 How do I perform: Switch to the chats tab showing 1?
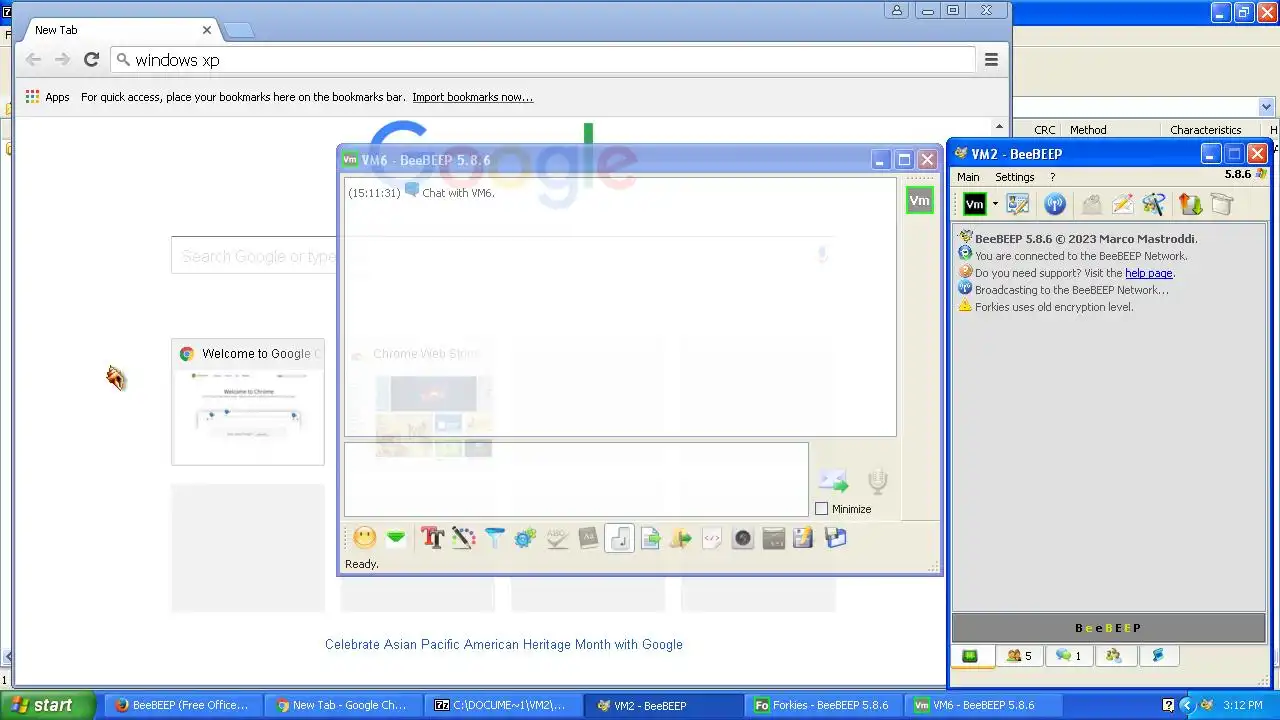pyautogui.click(x=1068, y=656)
